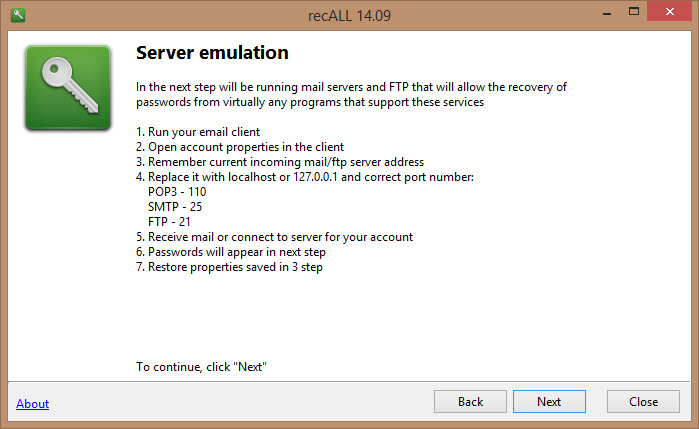
Task: Go to previous step with Back button
Action: (470, 402)
